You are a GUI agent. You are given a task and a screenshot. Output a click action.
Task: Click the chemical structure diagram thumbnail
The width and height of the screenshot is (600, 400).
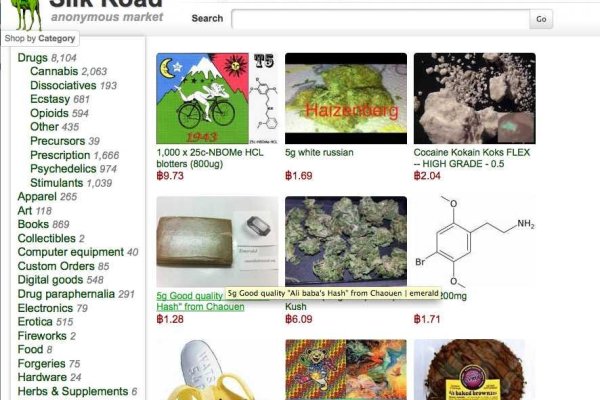click(x=474, y=242)
